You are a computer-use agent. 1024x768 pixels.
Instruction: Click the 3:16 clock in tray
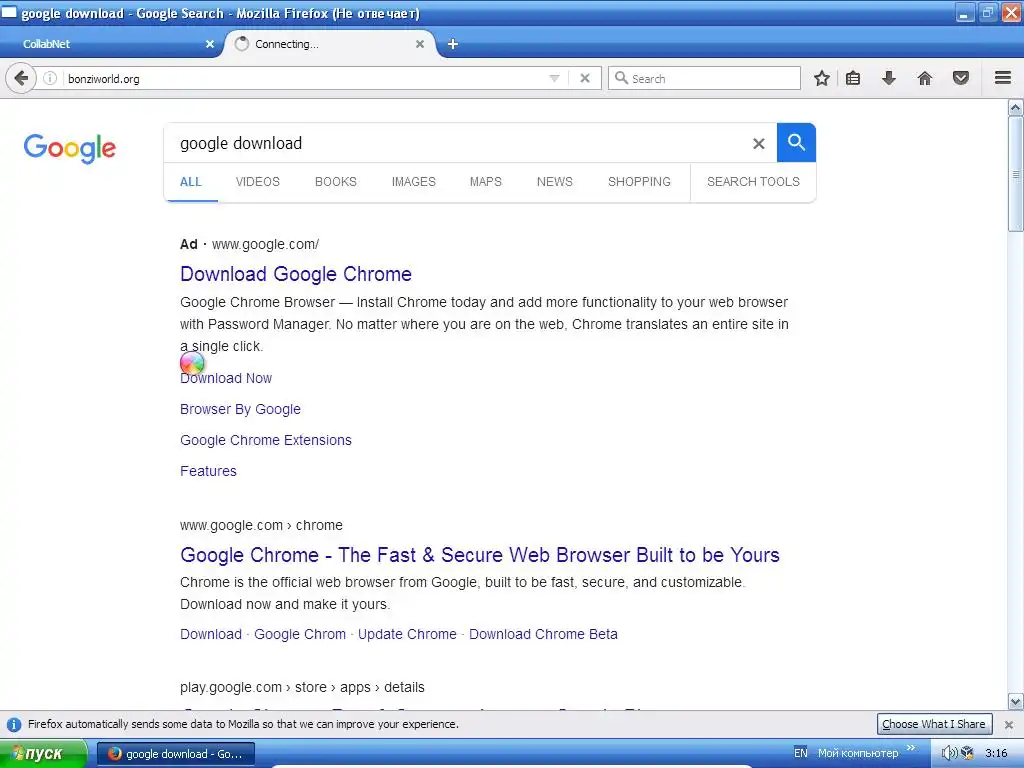click(x=996, y=753)
